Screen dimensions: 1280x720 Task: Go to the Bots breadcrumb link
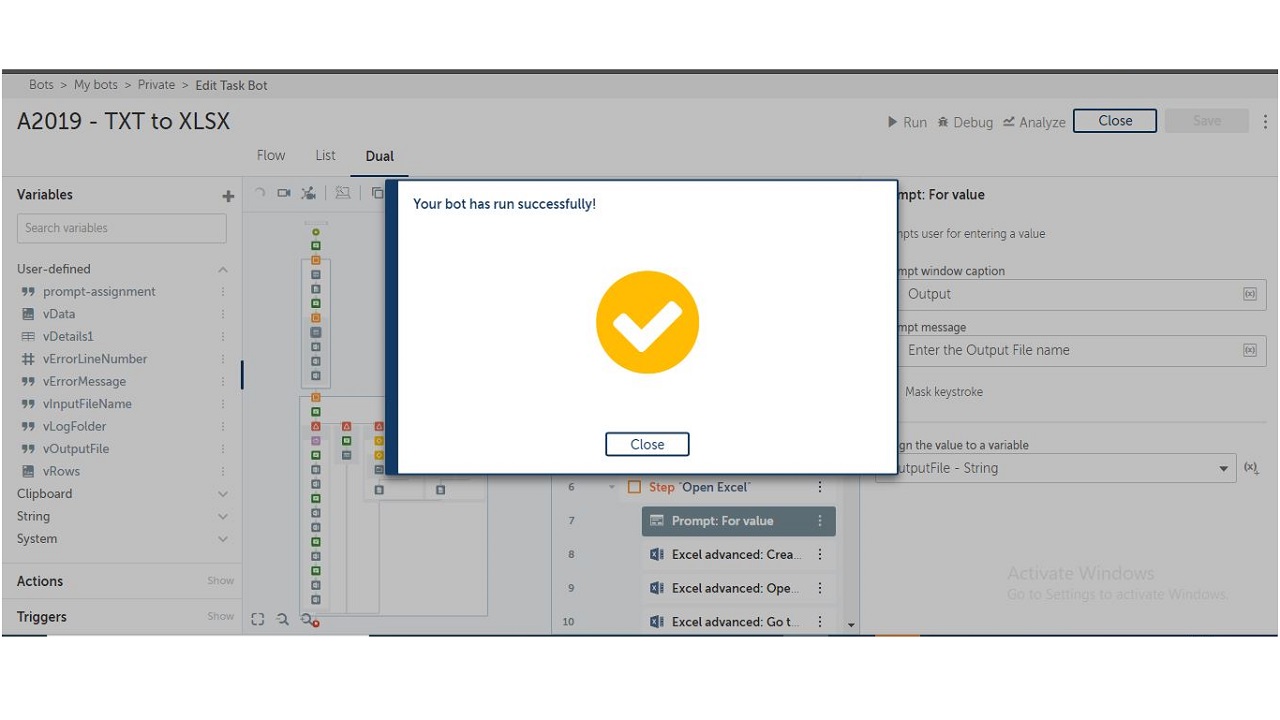pos(41,85)
